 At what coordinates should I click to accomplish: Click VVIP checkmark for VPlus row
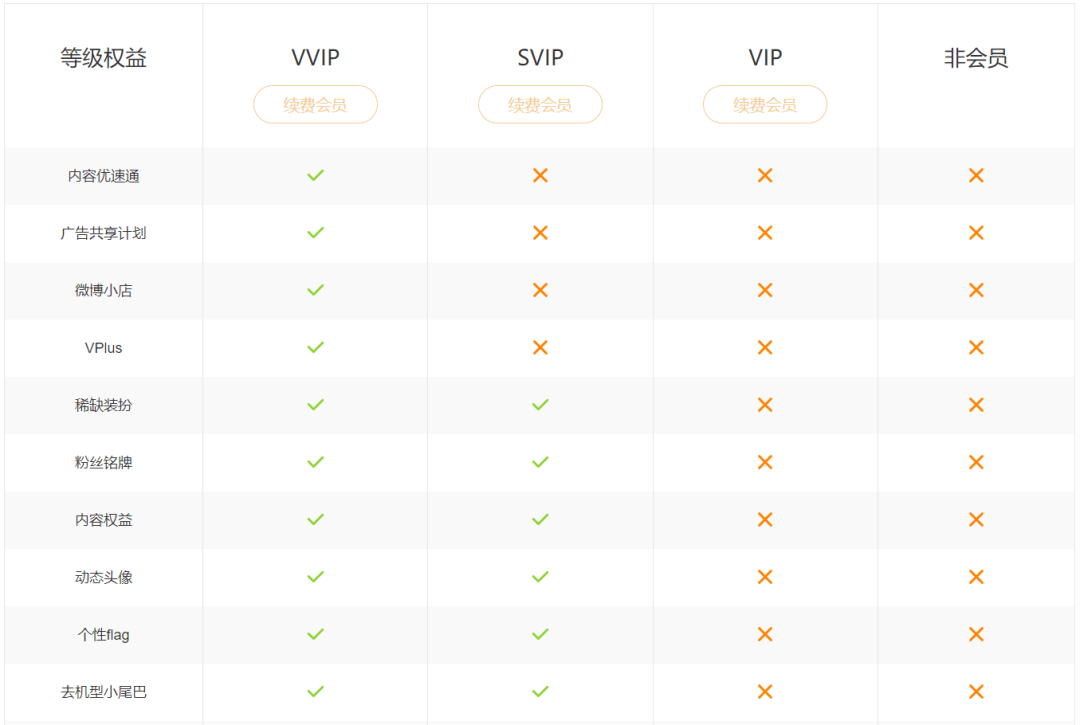pyautogui.click(x=315, y=347)
